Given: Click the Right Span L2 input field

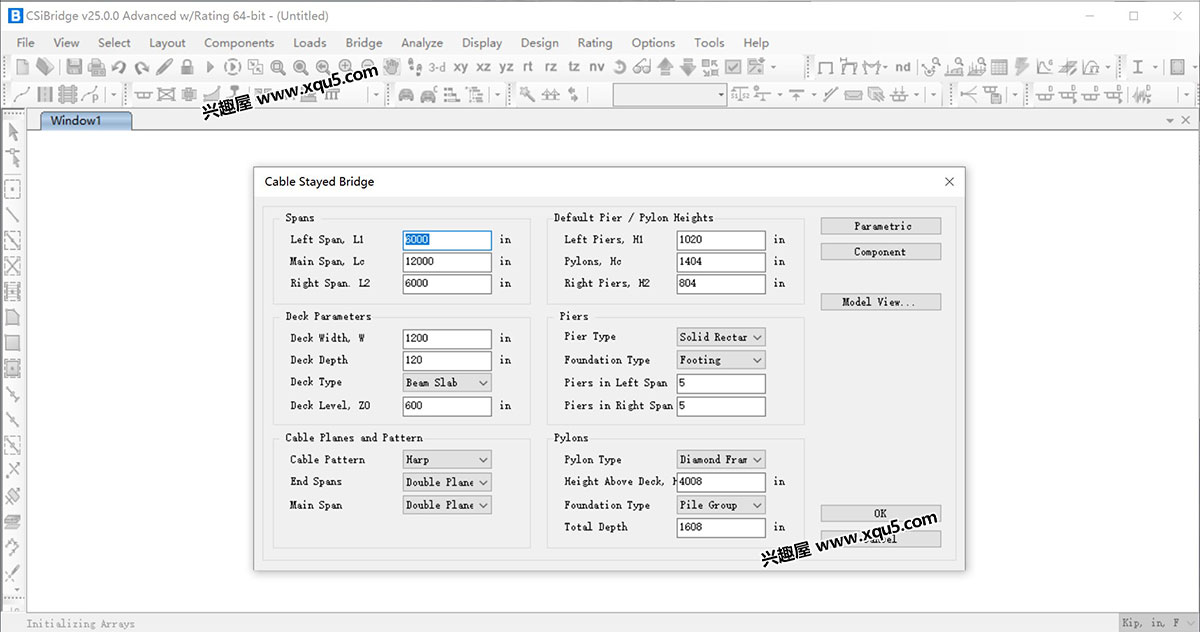Looking at the screenshot, I should click(x=447, y=284).
